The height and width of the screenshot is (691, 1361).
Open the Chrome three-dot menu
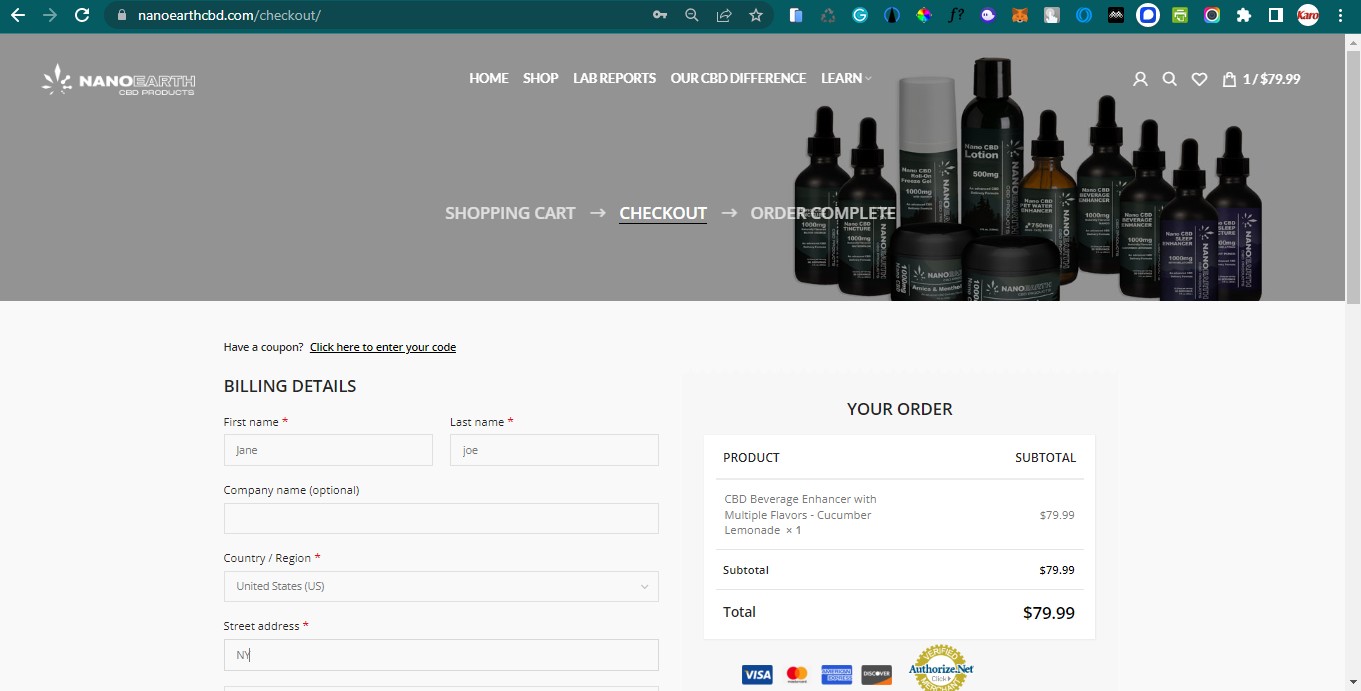(x=1340, y=15)
